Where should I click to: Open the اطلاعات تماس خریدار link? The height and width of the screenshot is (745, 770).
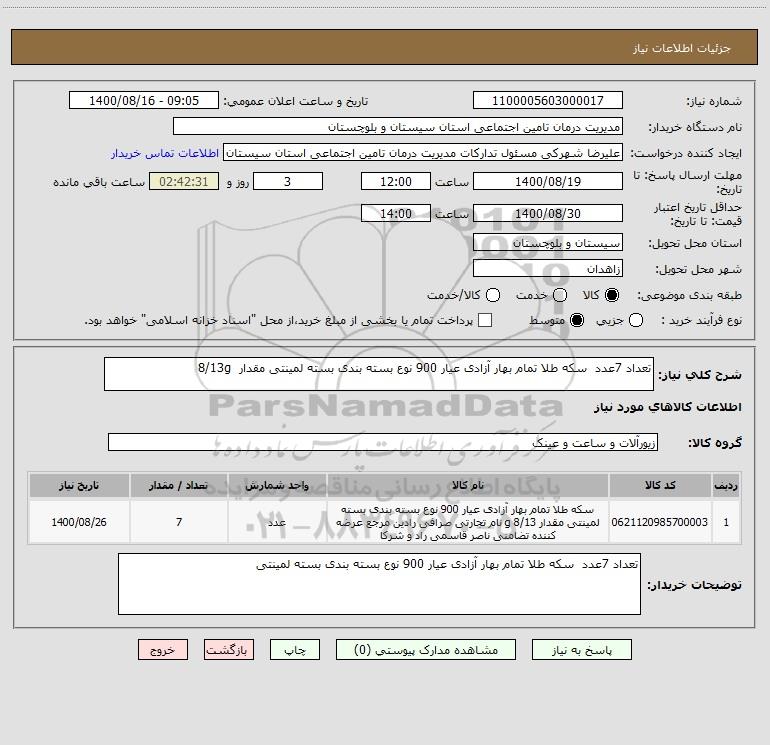[165, 153]
